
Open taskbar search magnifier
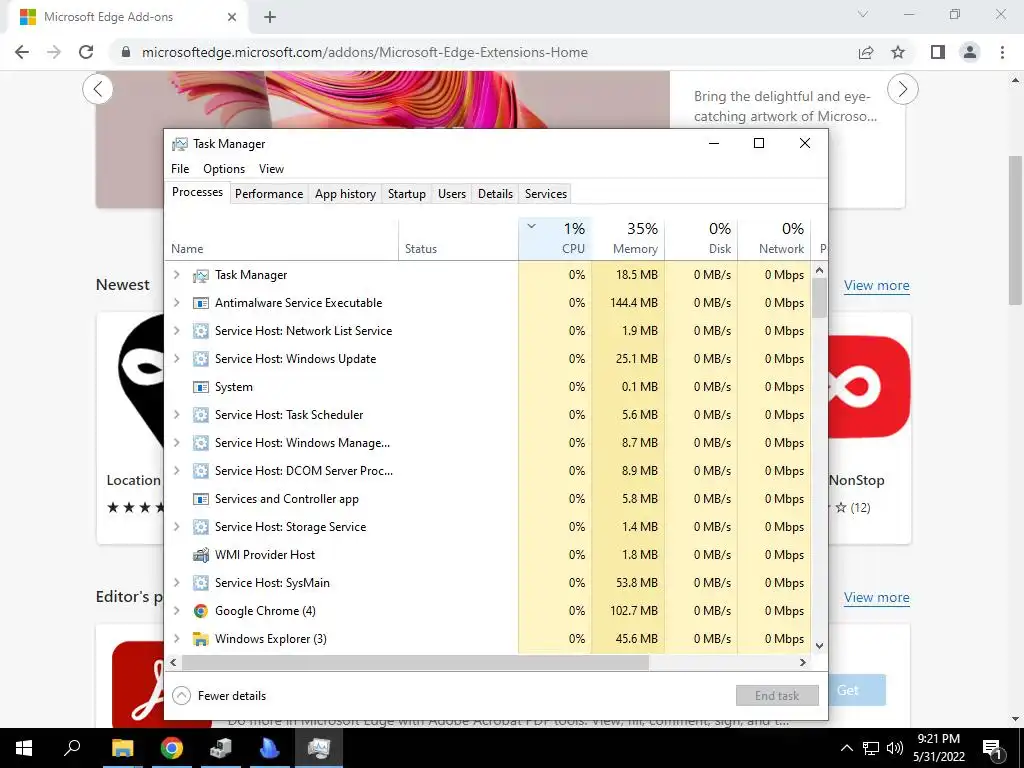coord(72,748)
